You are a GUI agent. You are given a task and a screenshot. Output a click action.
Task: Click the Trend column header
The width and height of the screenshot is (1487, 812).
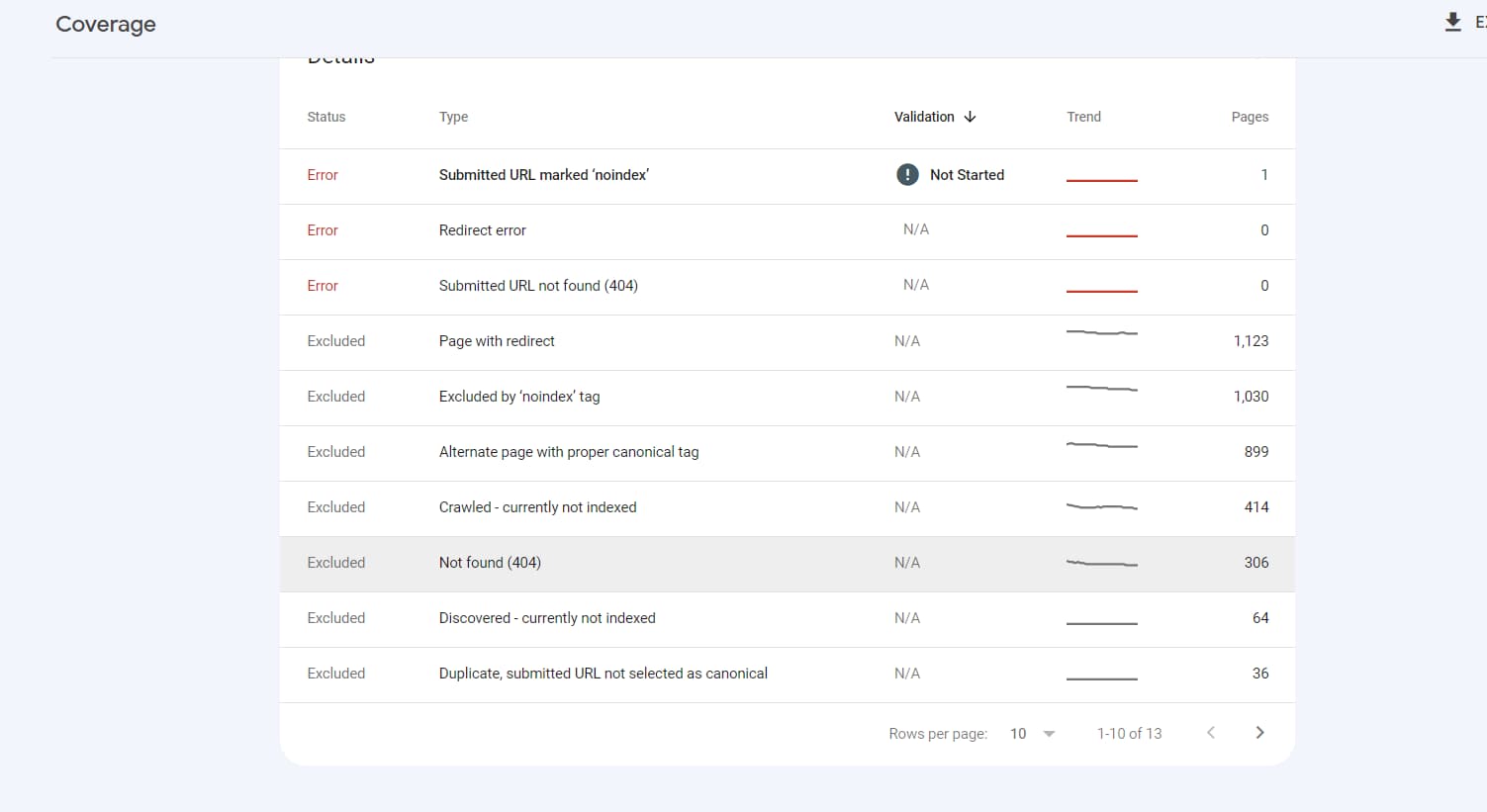pos(1083,117)
